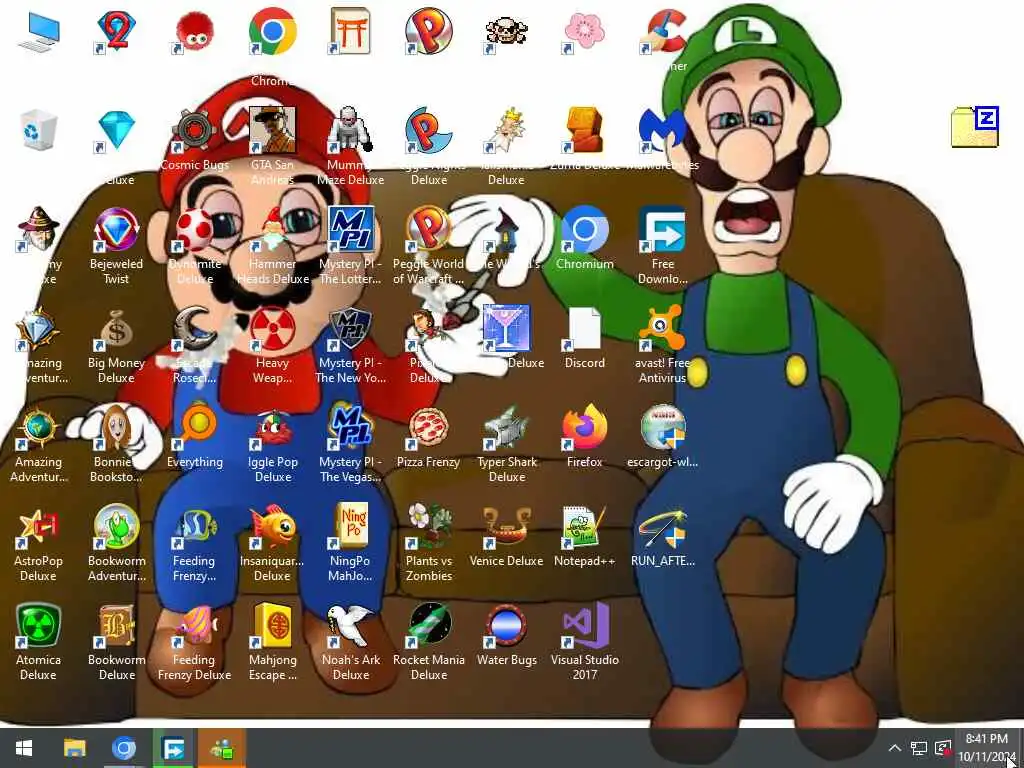
Task: Select the Recycle Bin icon
Action: click(39, 130)
